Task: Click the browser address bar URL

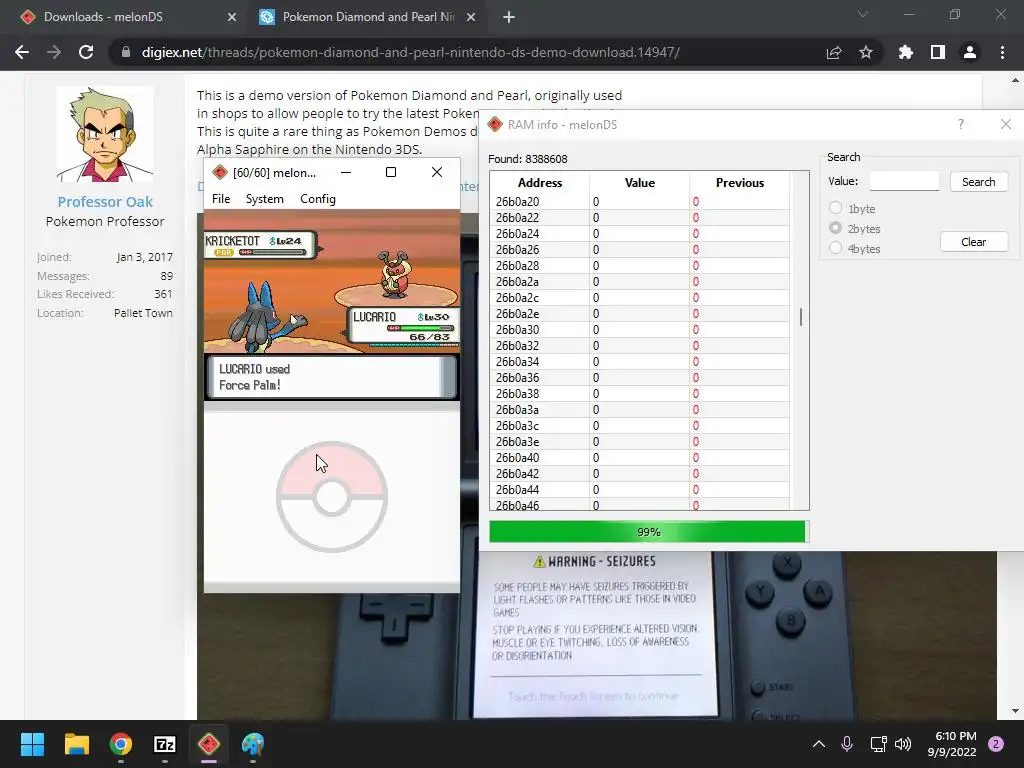Action: point(410,52)
